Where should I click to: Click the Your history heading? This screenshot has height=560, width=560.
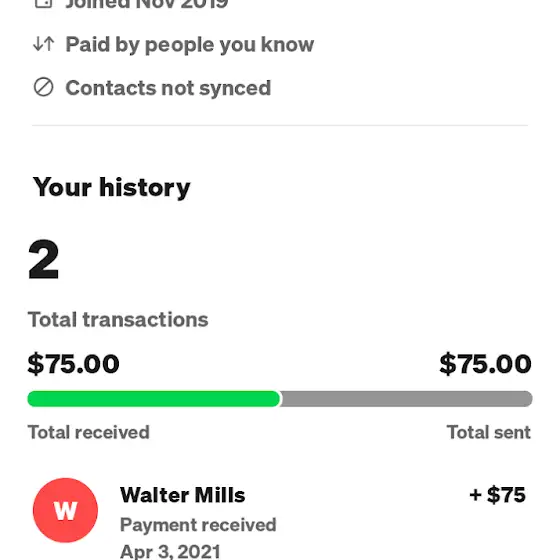pyautogui.click(x=111, y=188)
